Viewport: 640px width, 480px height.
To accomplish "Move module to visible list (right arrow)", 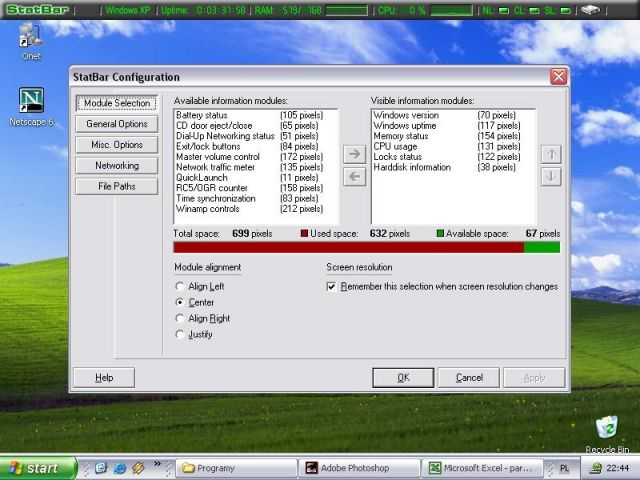I will pyautogui.click(x=355, y=154).
